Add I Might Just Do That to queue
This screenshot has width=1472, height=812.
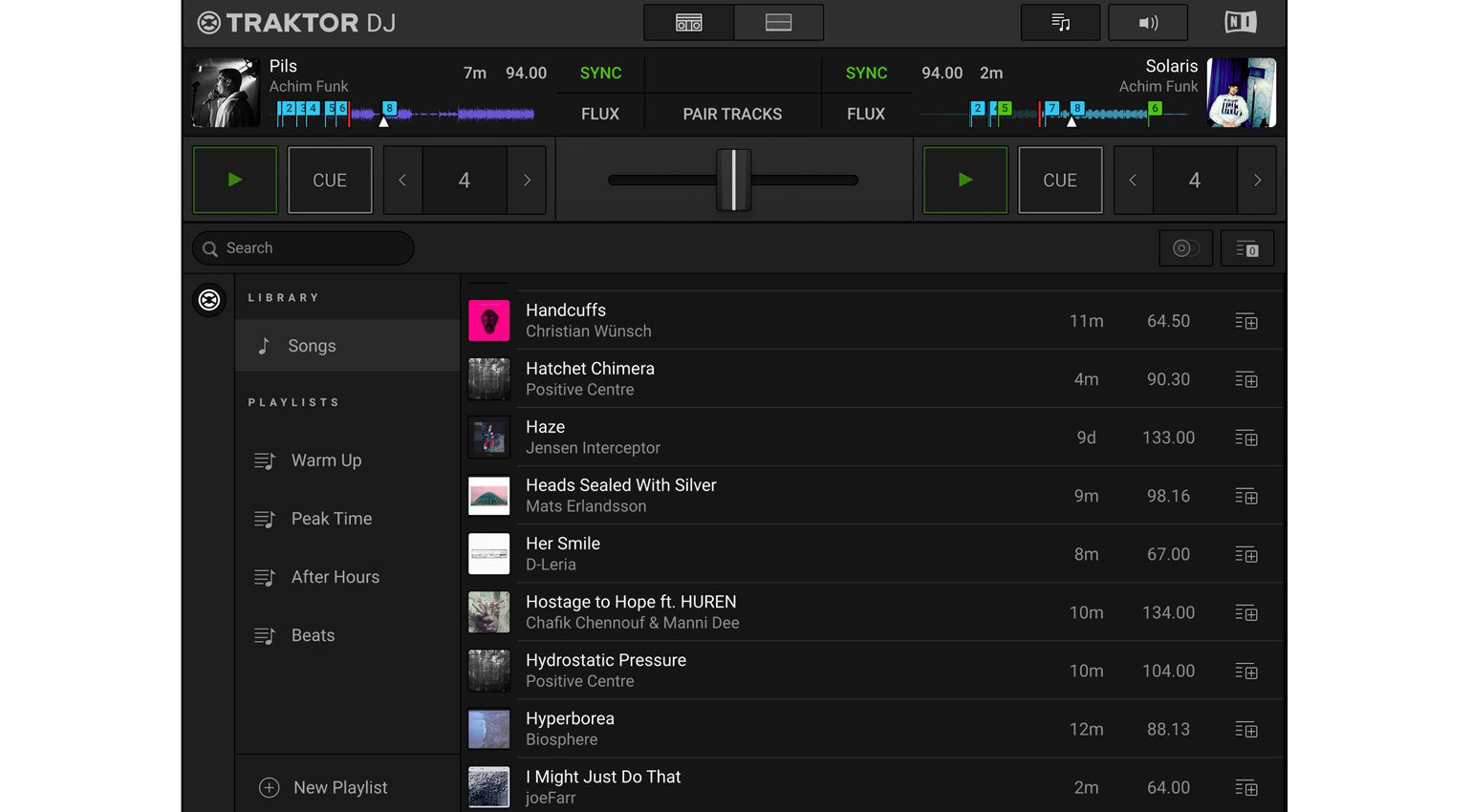point(1246,787)
